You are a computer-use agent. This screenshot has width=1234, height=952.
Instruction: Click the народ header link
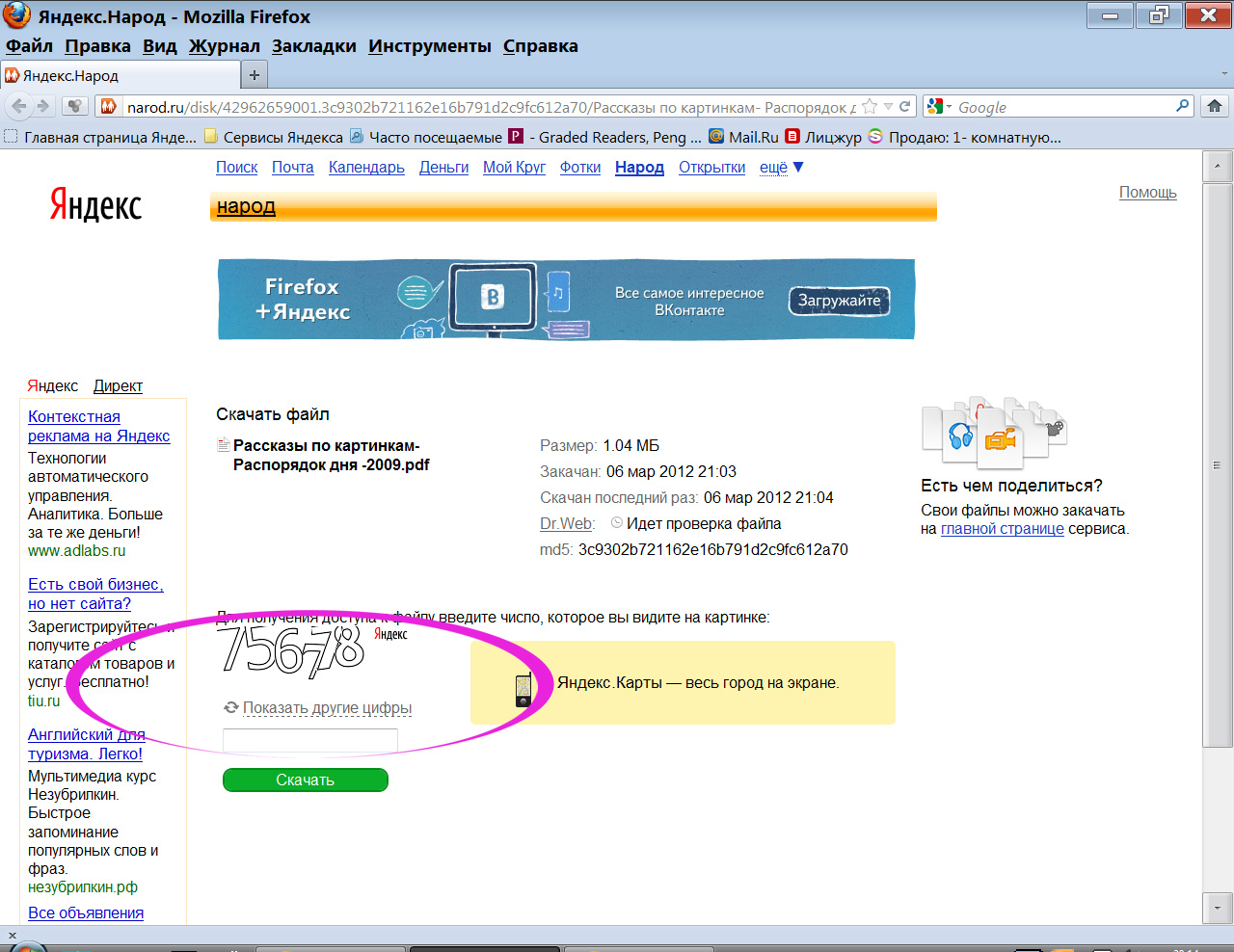(x=246, y=206)
